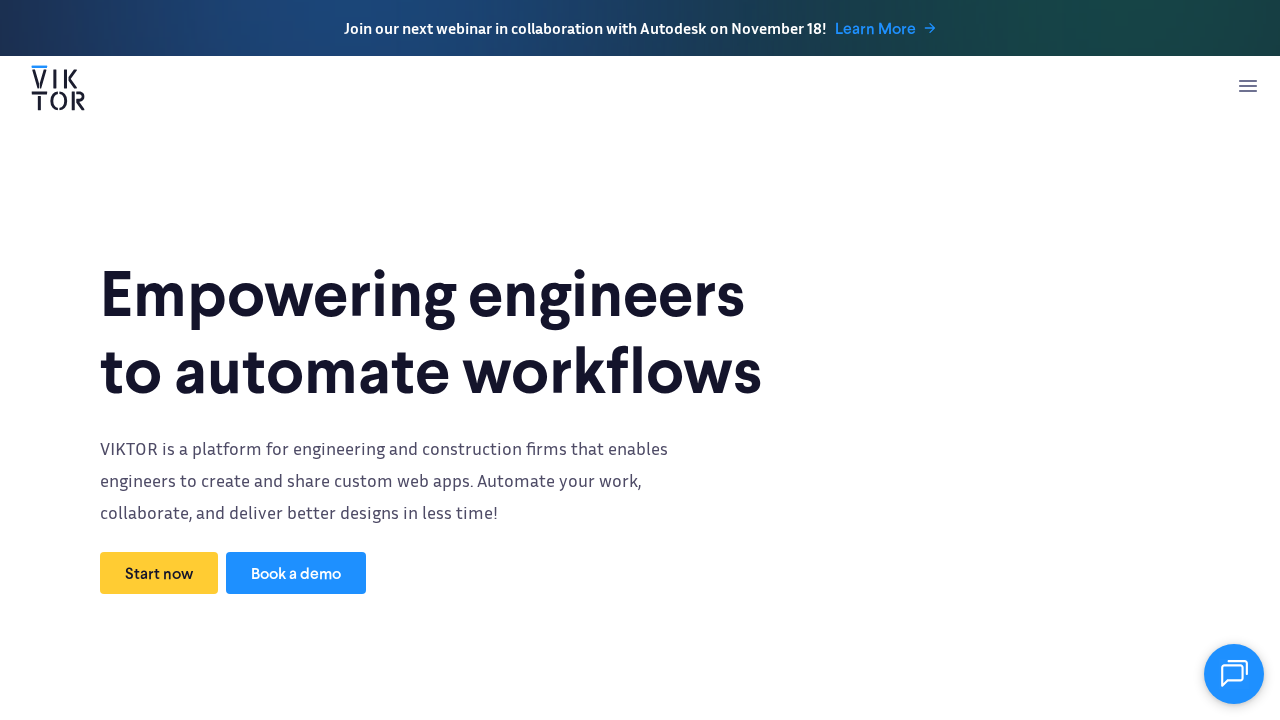Click "Join our next webinar" banner text
Image resolution: width=1280 pixels, height=720 pixels.
[x=417, y=28]
